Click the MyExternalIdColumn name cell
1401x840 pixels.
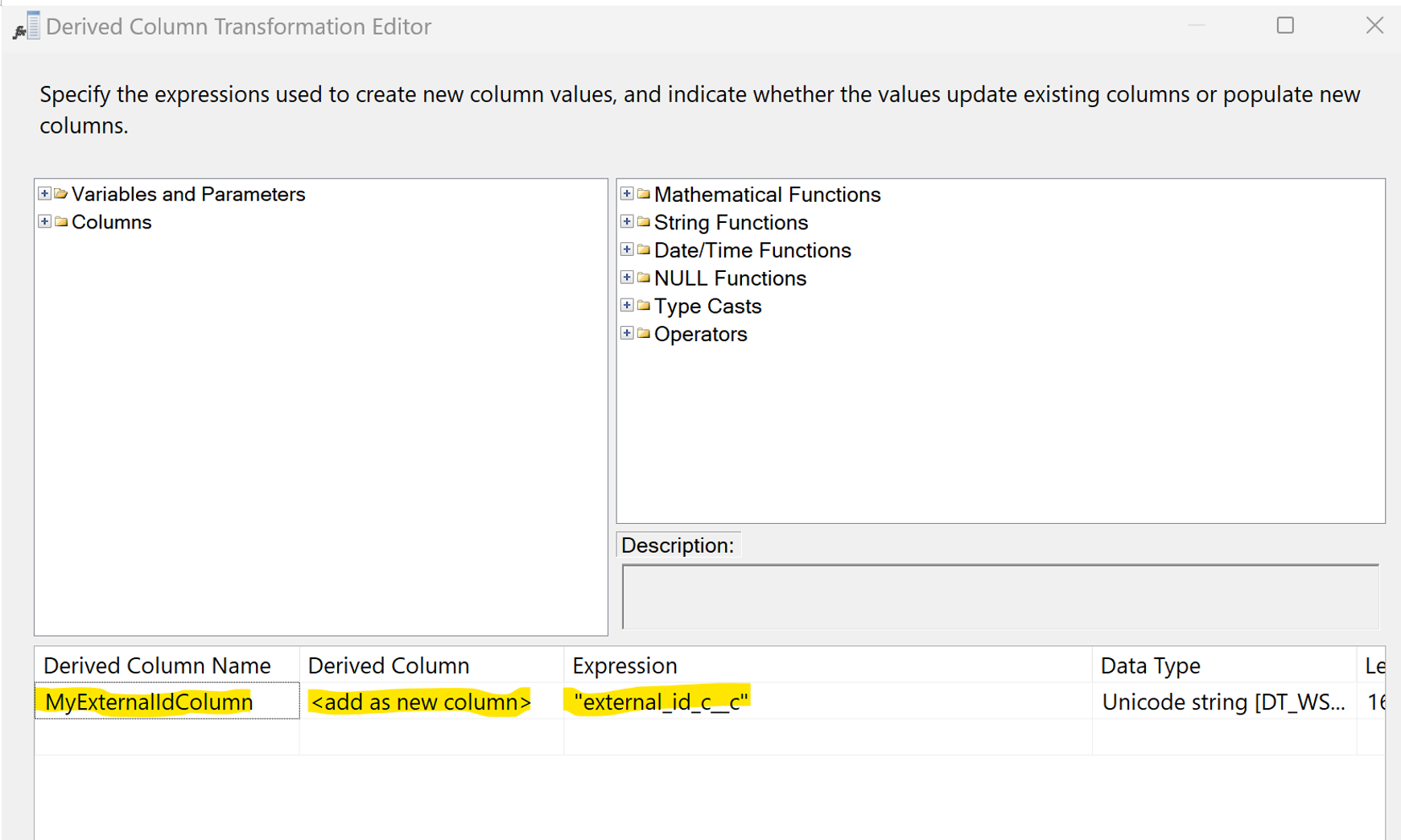[167, 702]
